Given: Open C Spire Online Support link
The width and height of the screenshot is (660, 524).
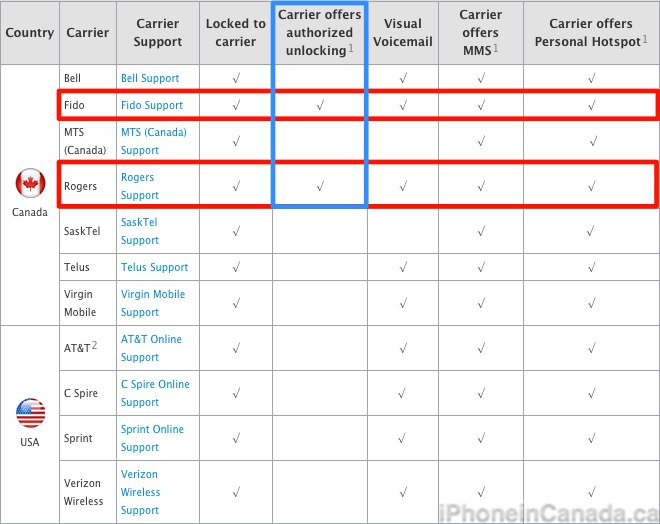Looking at the screenshot, I should (155, 393).
